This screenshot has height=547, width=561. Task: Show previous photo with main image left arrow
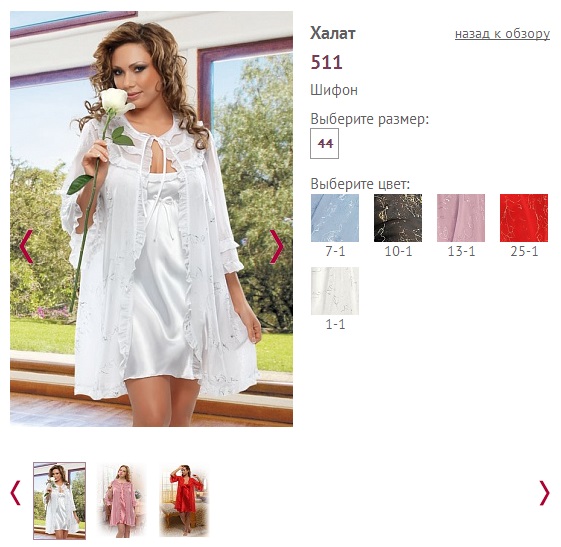click(x=26, y=246)
